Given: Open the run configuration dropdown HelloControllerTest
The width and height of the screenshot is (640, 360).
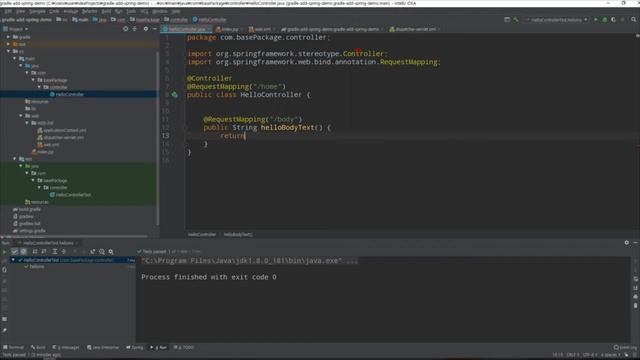Looking at the screenshot, I should point(557,20).
